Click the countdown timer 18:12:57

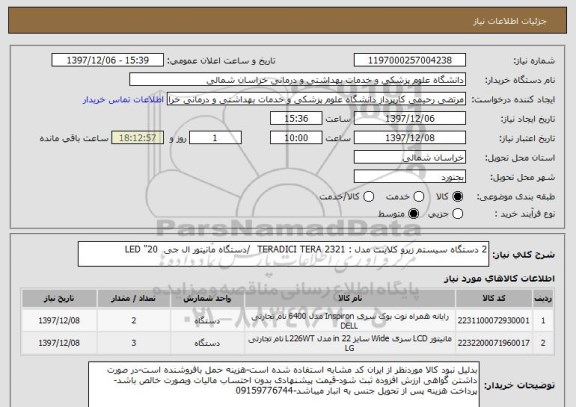[x=138, y=138]
